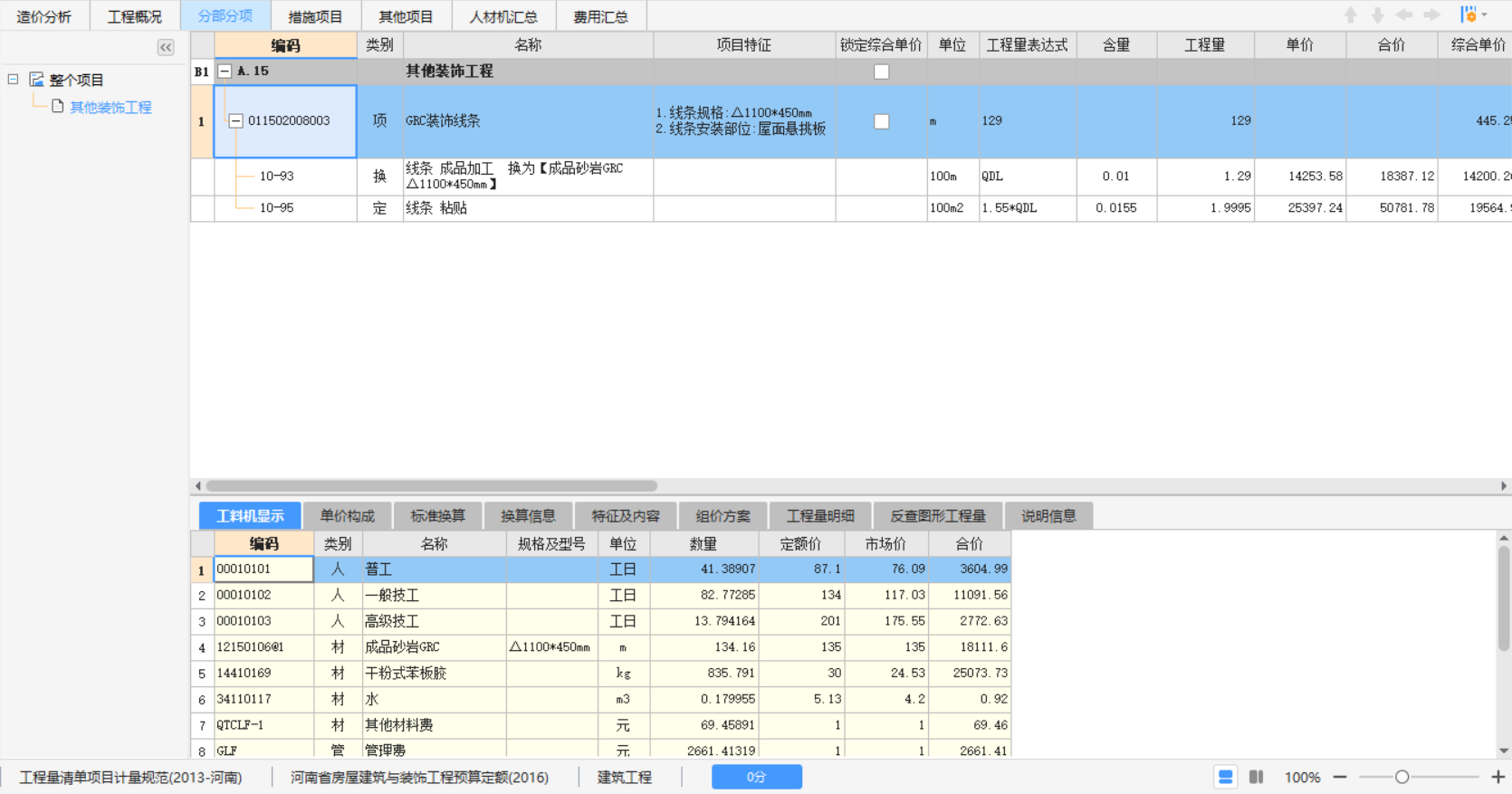Select the 一般技工 labor row
This screenshot has height=794, width=1512.
[x=600, y=595]
